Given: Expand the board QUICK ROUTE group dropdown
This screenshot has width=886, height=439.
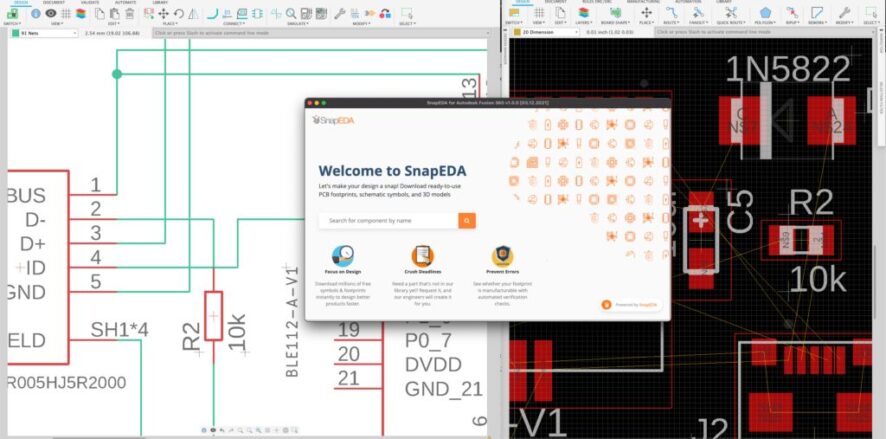Looking at the screenshot, I should coord(731,23).
